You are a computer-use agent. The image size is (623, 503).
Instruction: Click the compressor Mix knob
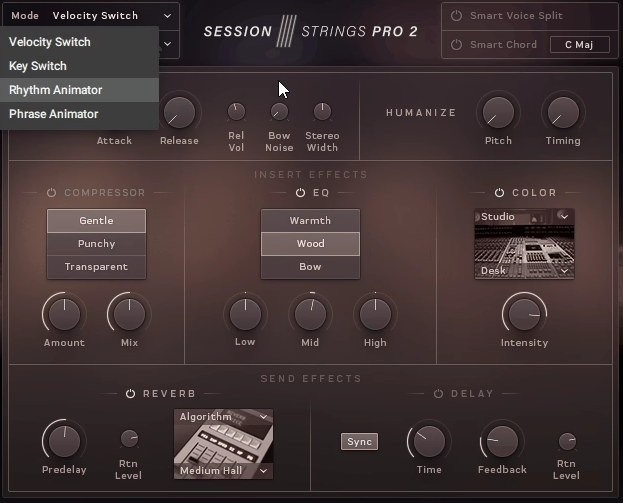[129, 314]
